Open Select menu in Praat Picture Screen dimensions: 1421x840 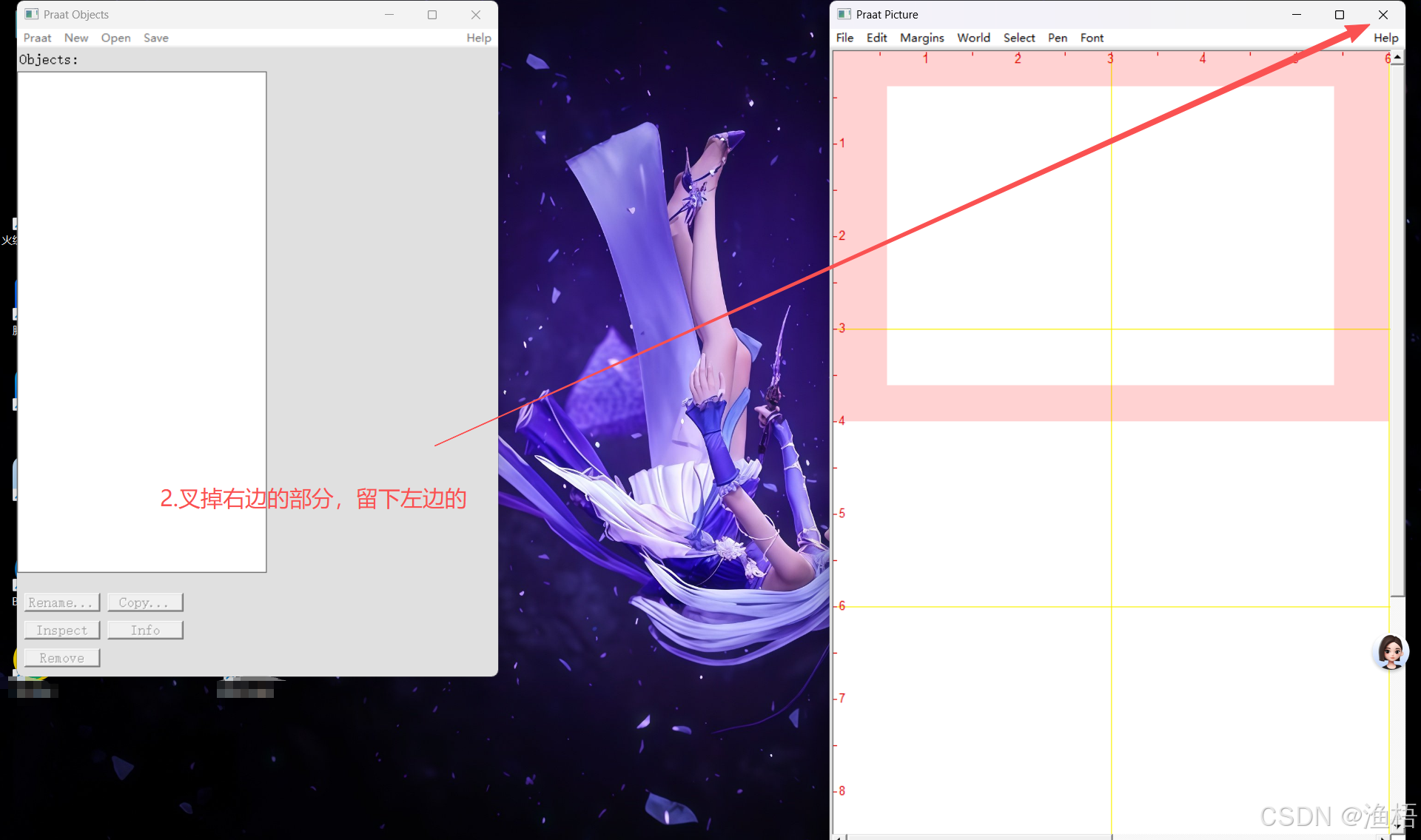(x=1019, y=38)
